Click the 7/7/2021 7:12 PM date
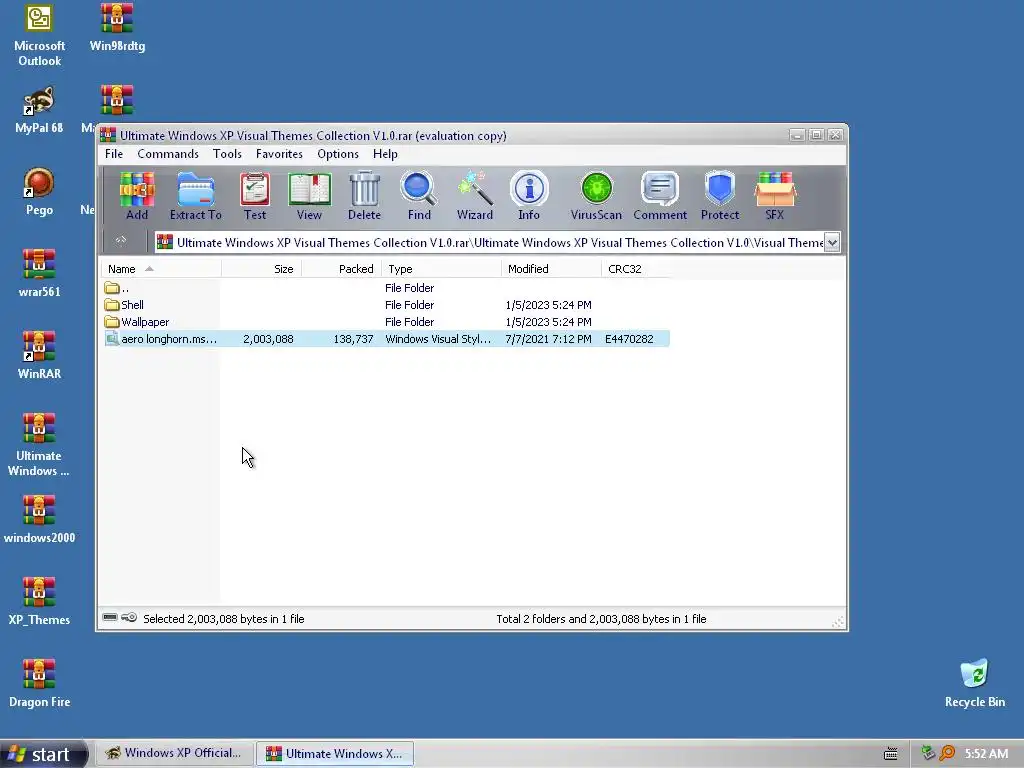The width and height of the screenshot is (1024, 768). [x=549, y=339]
